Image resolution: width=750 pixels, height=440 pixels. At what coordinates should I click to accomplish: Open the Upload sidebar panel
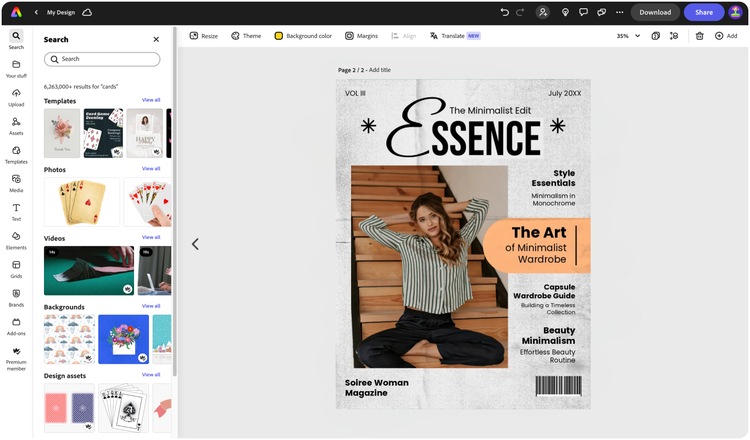16,98
